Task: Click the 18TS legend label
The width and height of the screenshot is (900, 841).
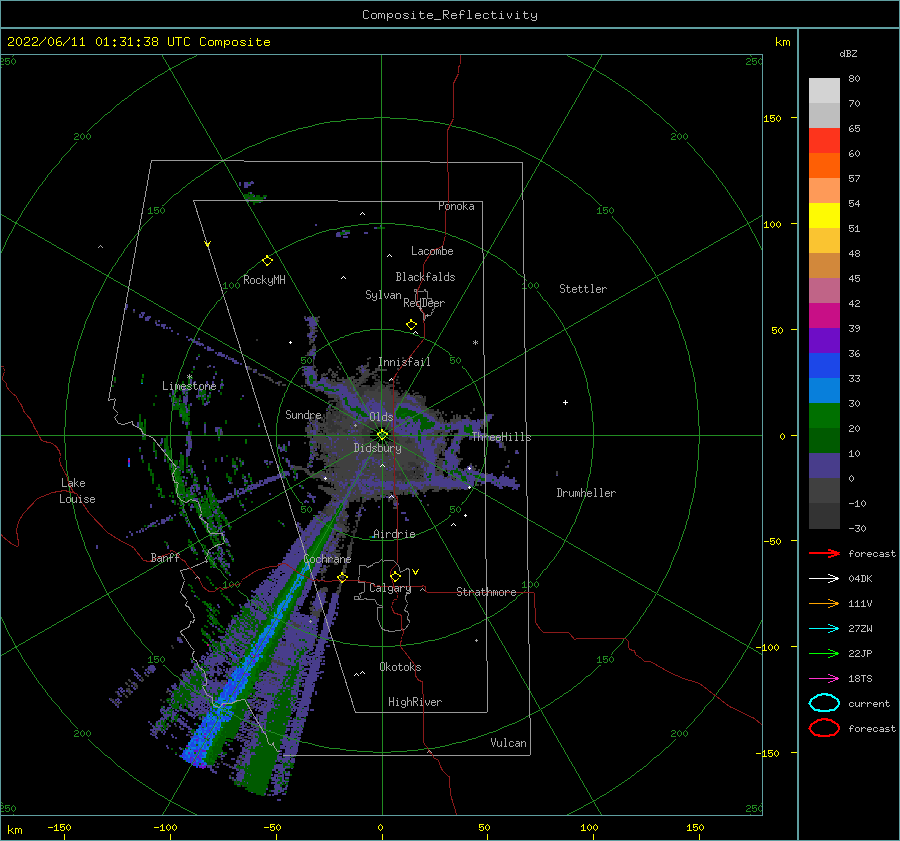Action: tap(860, 679)
